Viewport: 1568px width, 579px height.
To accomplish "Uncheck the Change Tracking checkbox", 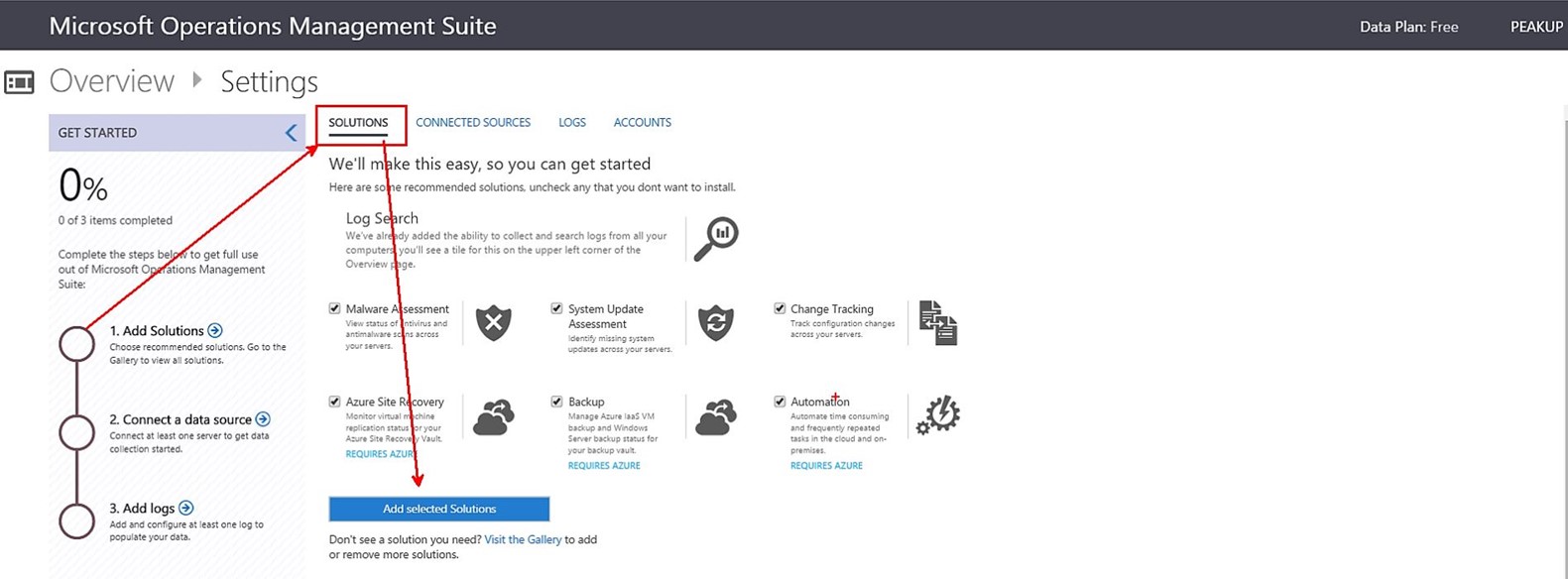I will click(x=780, y=308).
